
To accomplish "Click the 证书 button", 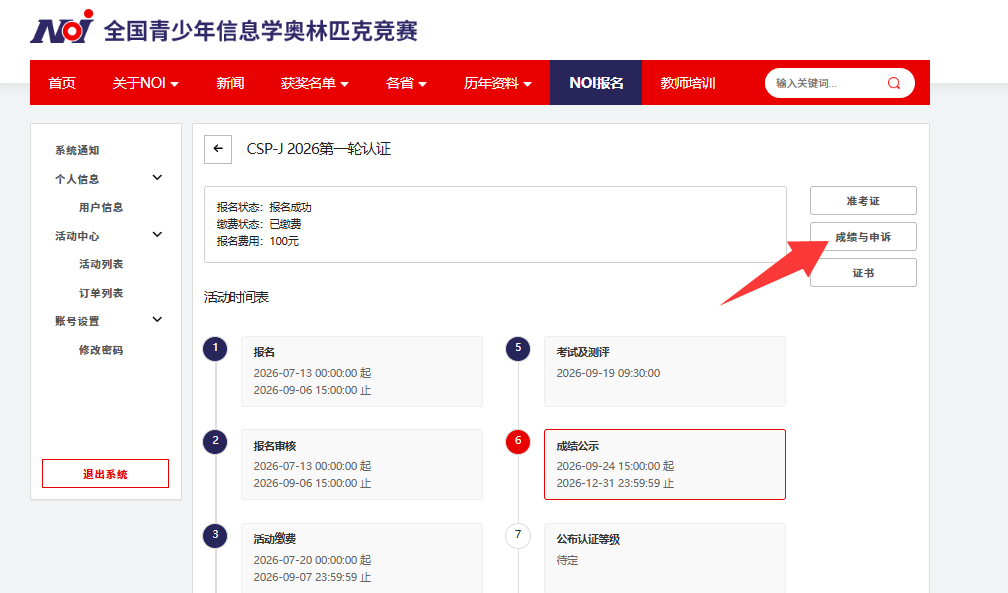I will (x=863, y=273).
